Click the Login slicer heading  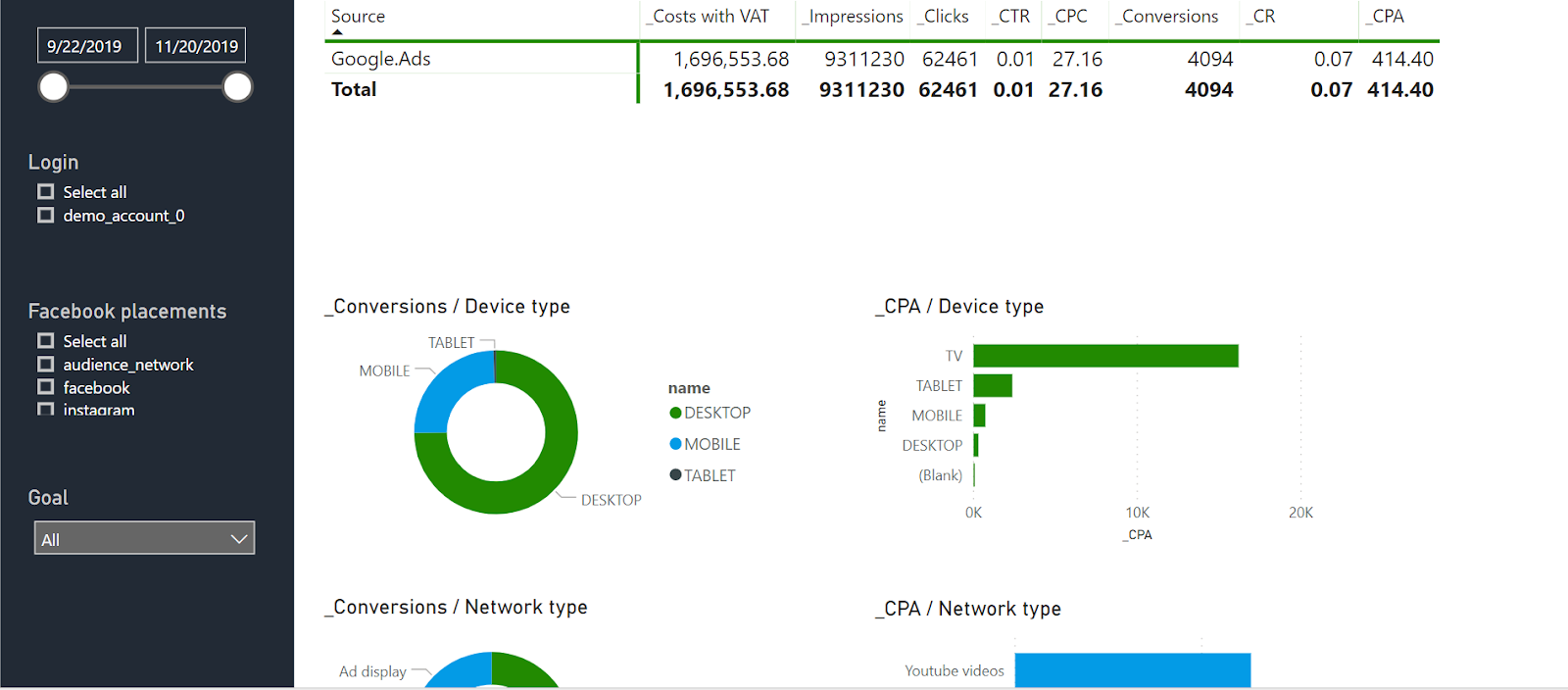click(53, 163)
